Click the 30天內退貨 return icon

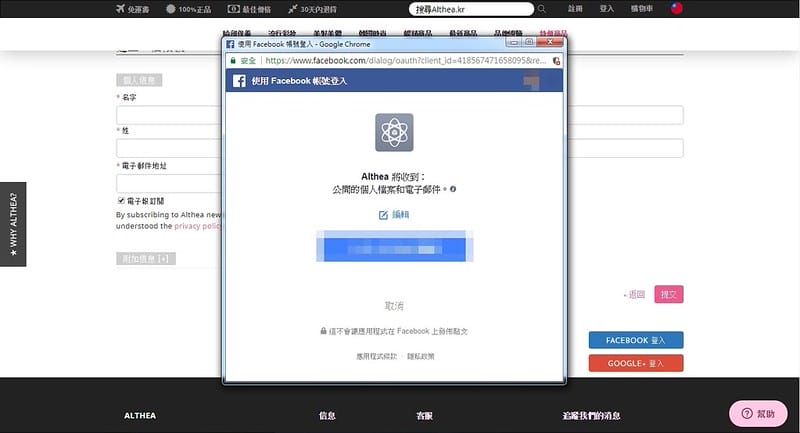[292, 9]
